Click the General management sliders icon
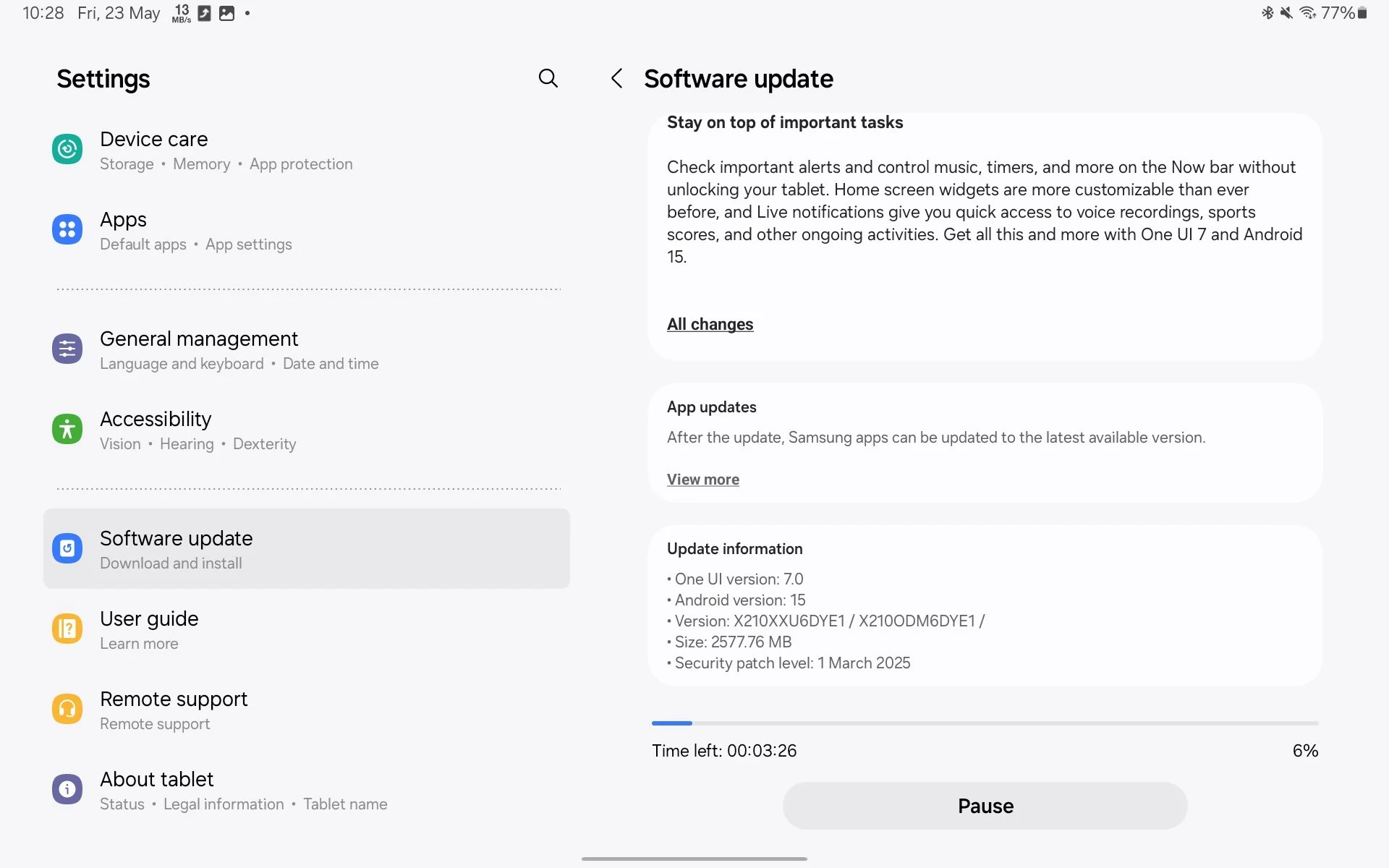This screenshot has height=868, width=1389. [x=67, y=349]
